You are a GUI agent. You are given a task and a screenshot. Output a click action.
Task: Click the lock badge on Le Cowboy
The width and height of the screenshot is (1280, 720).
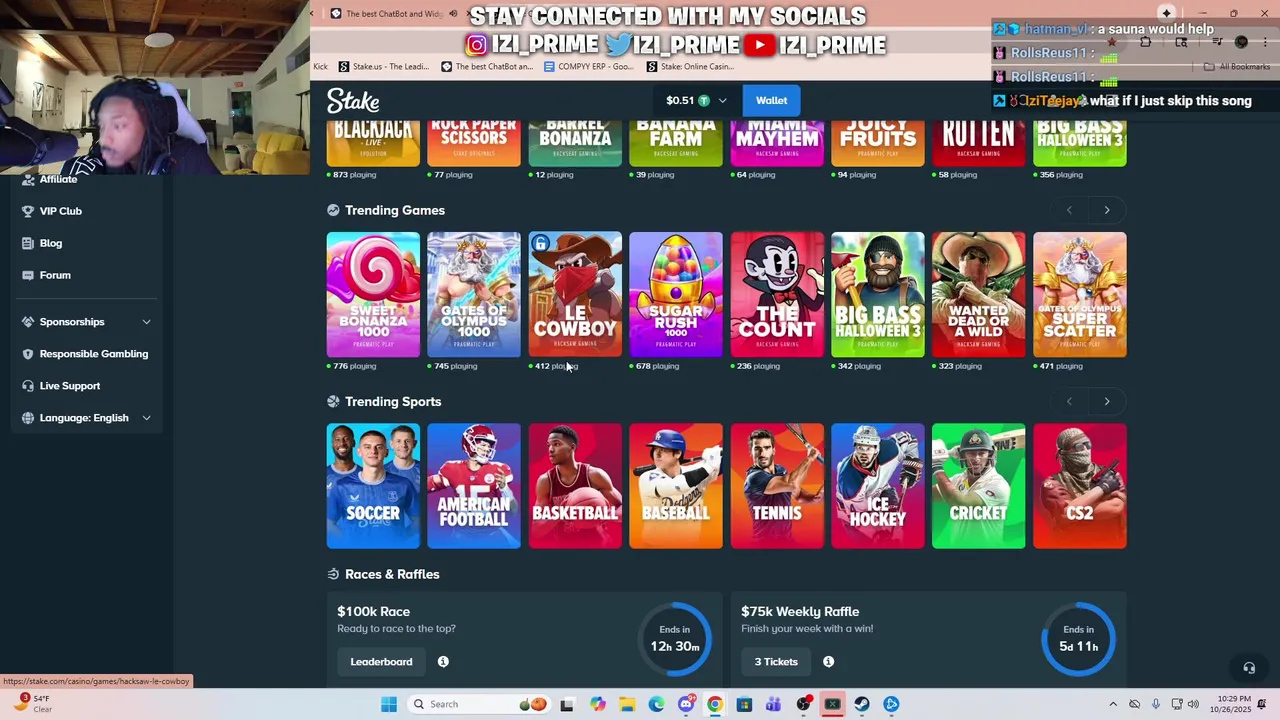(x=540, y=244)
